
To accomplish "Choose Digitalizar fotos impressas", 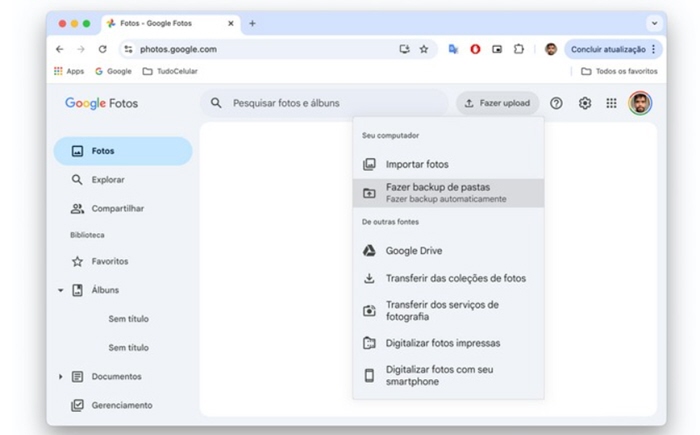I will [448, 343].
